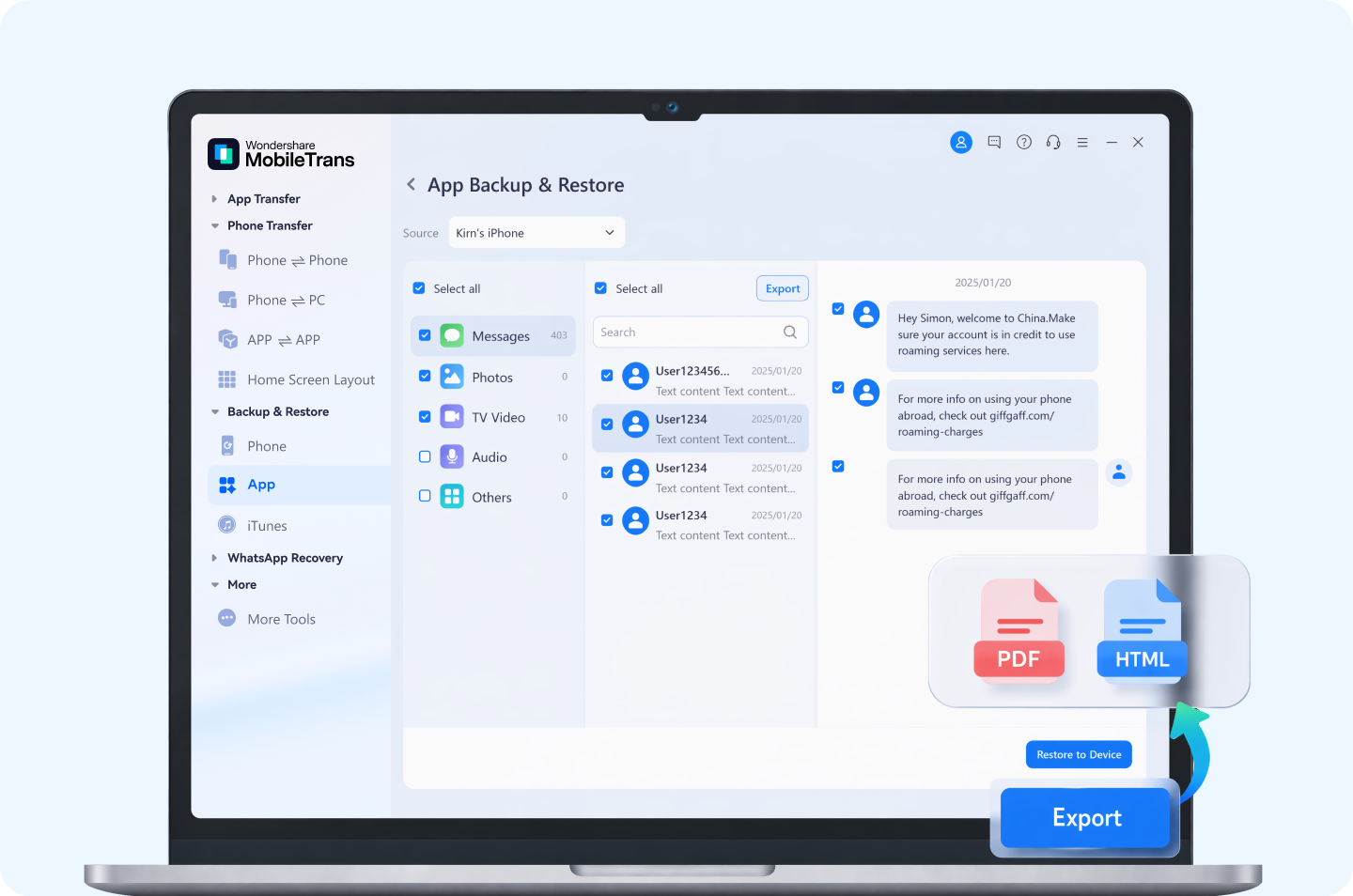Click the large blue Export button
The height and width of the screenshot is (896, 1353).
pyautogui.click(x=1085, y=817)
